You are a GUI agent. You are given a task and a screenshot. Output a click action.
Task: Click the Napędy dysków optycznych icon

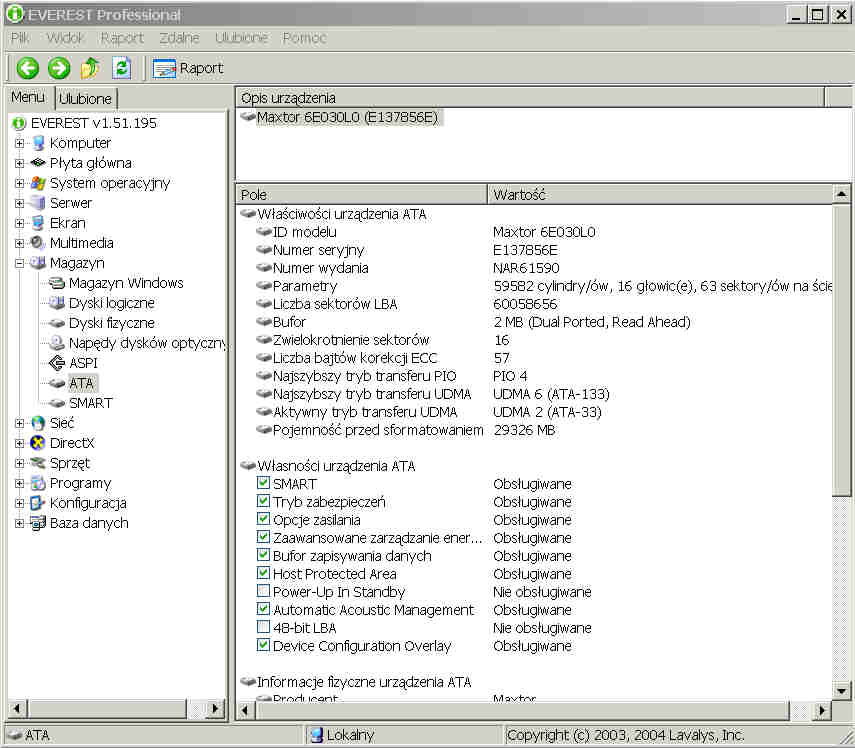tap(57, 343)
